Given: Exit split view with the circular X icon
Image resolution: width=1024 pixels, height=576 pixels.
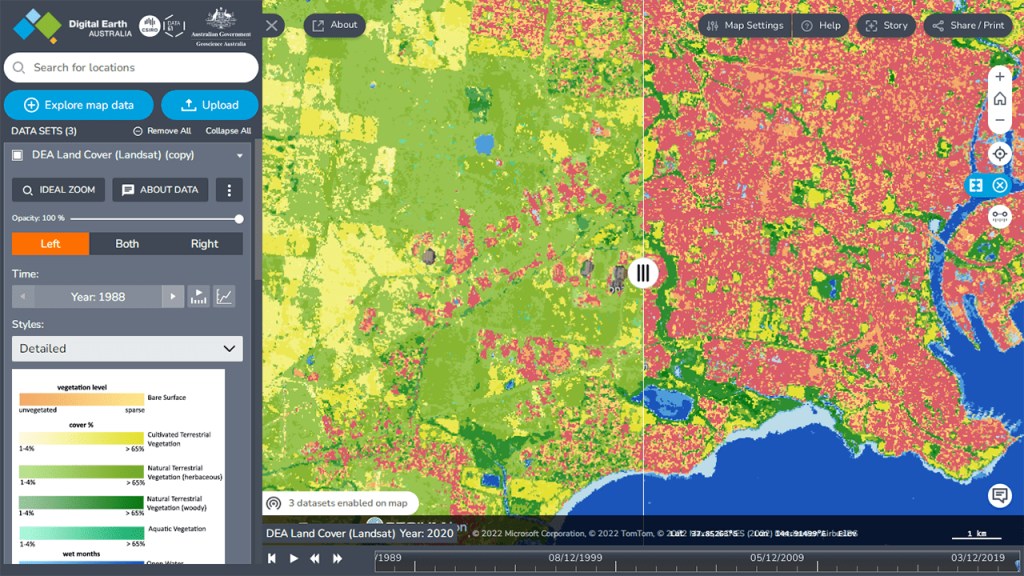Looking at the screenshot, I should [999, 185].
